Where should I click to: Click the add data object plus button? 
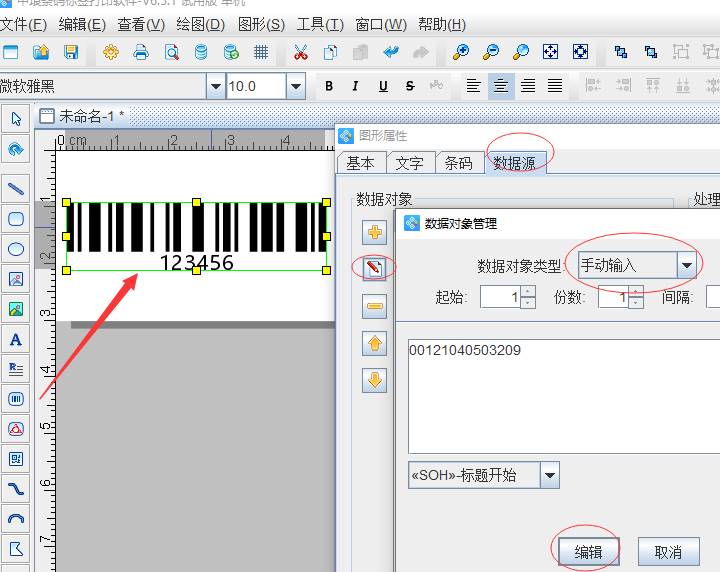(374, 232)
